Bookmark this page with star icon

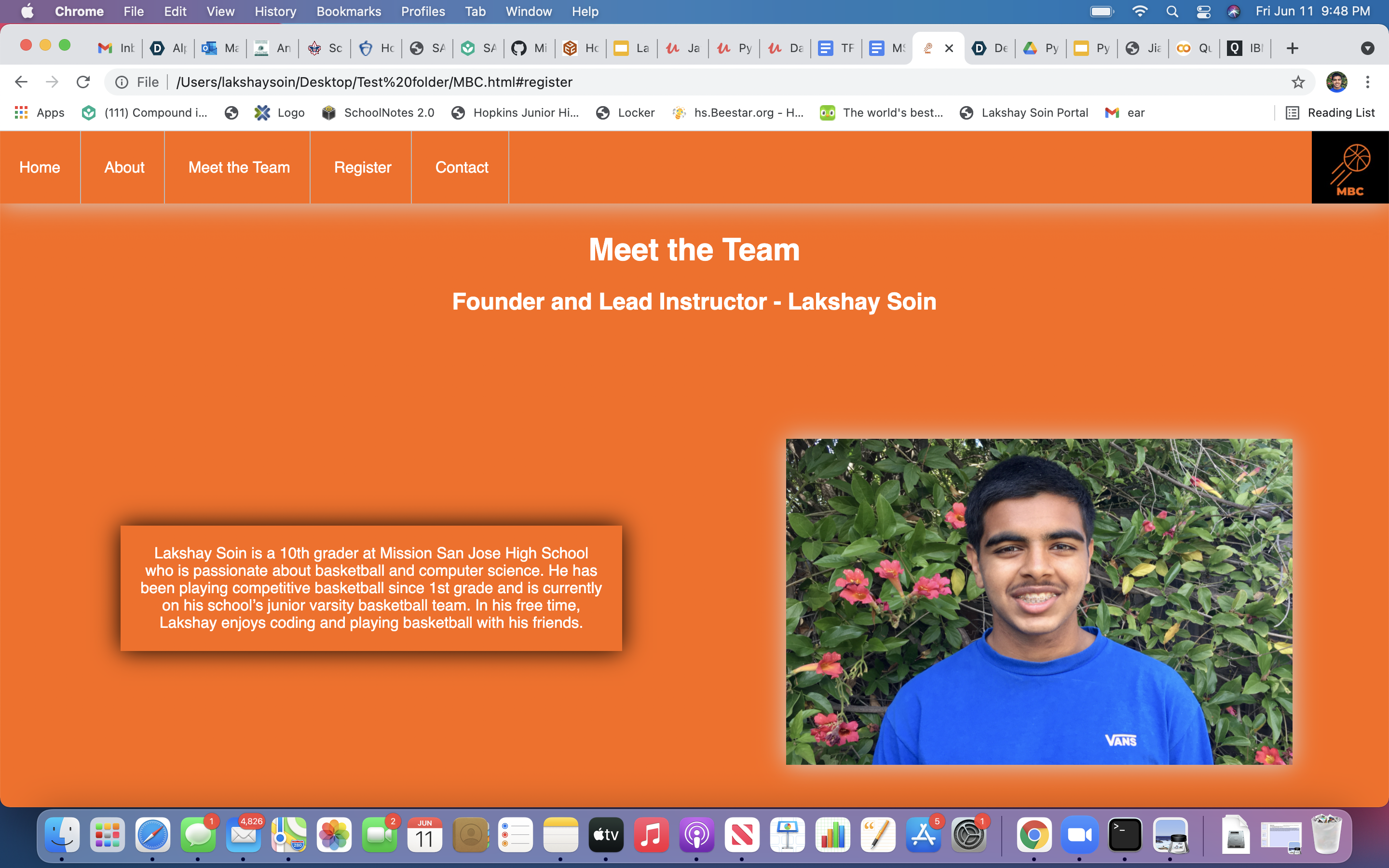(x=1298, y=82)
